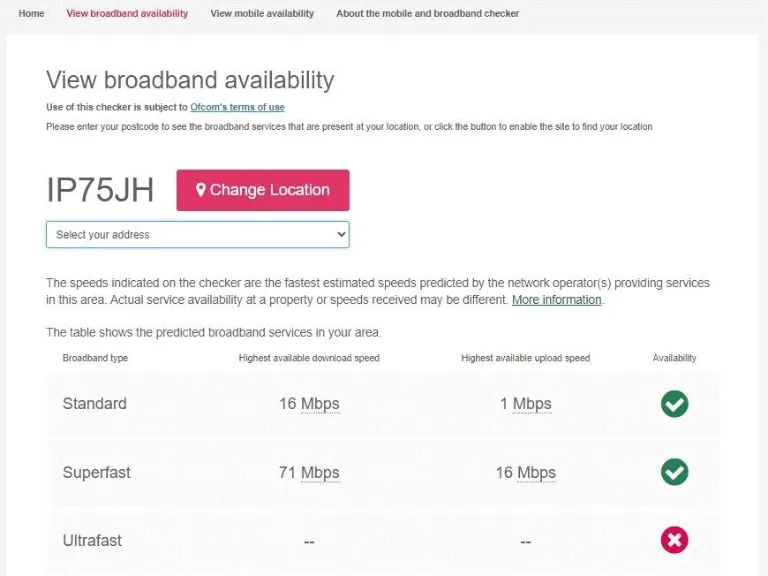Click the Availability column header
Screen dimensions: 768x576
pyautogui.click(x=674, y=358)
